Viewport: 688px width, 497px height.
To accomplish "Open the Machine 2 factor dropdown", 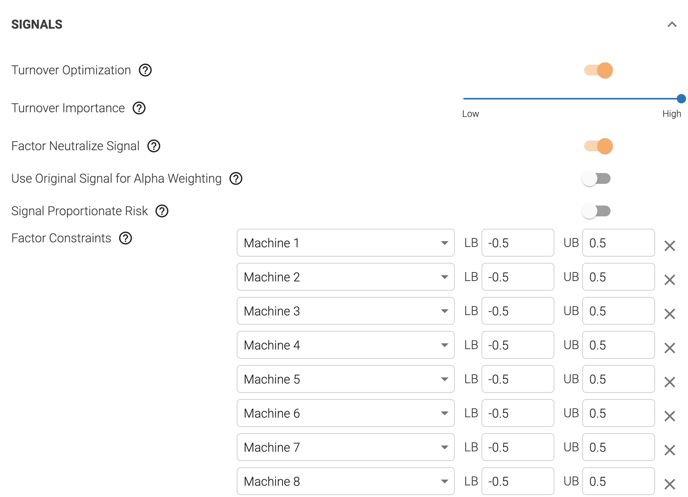I will click(346, 277).
